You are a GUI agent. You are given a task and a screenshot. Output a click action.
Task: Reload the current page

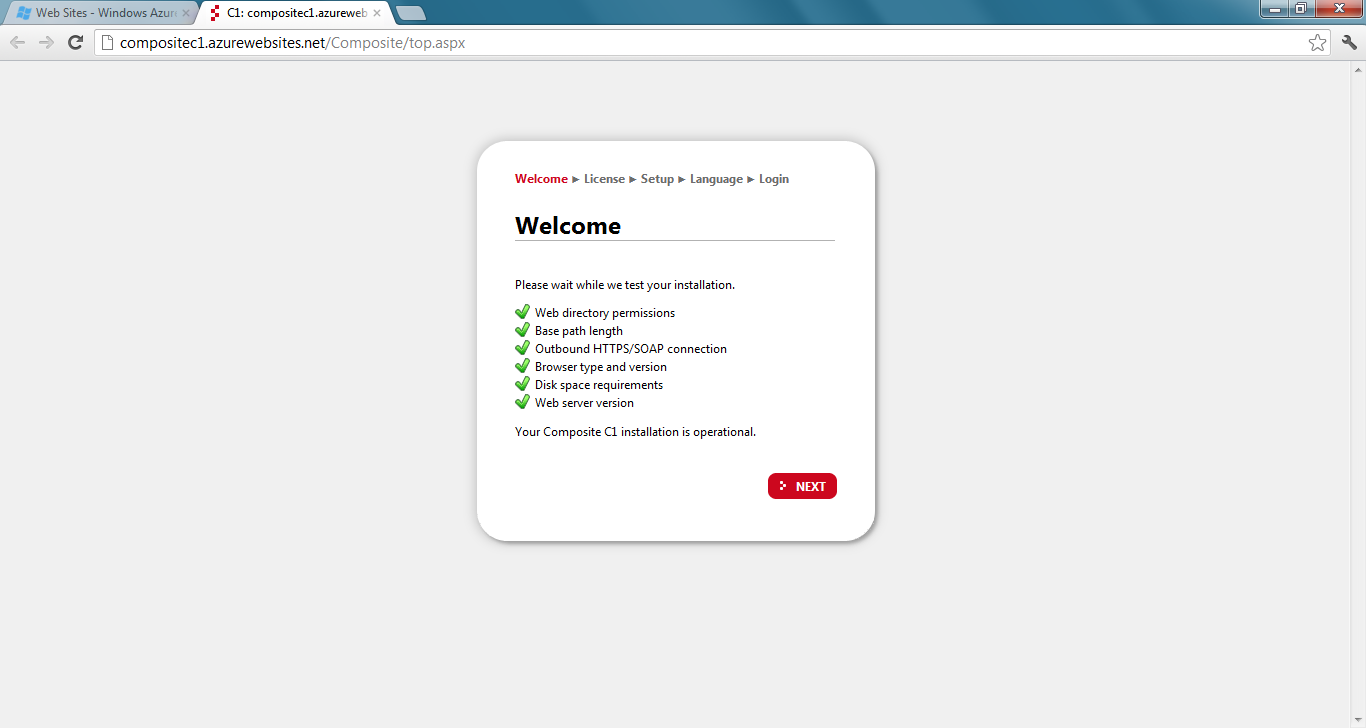coord(75,42)
